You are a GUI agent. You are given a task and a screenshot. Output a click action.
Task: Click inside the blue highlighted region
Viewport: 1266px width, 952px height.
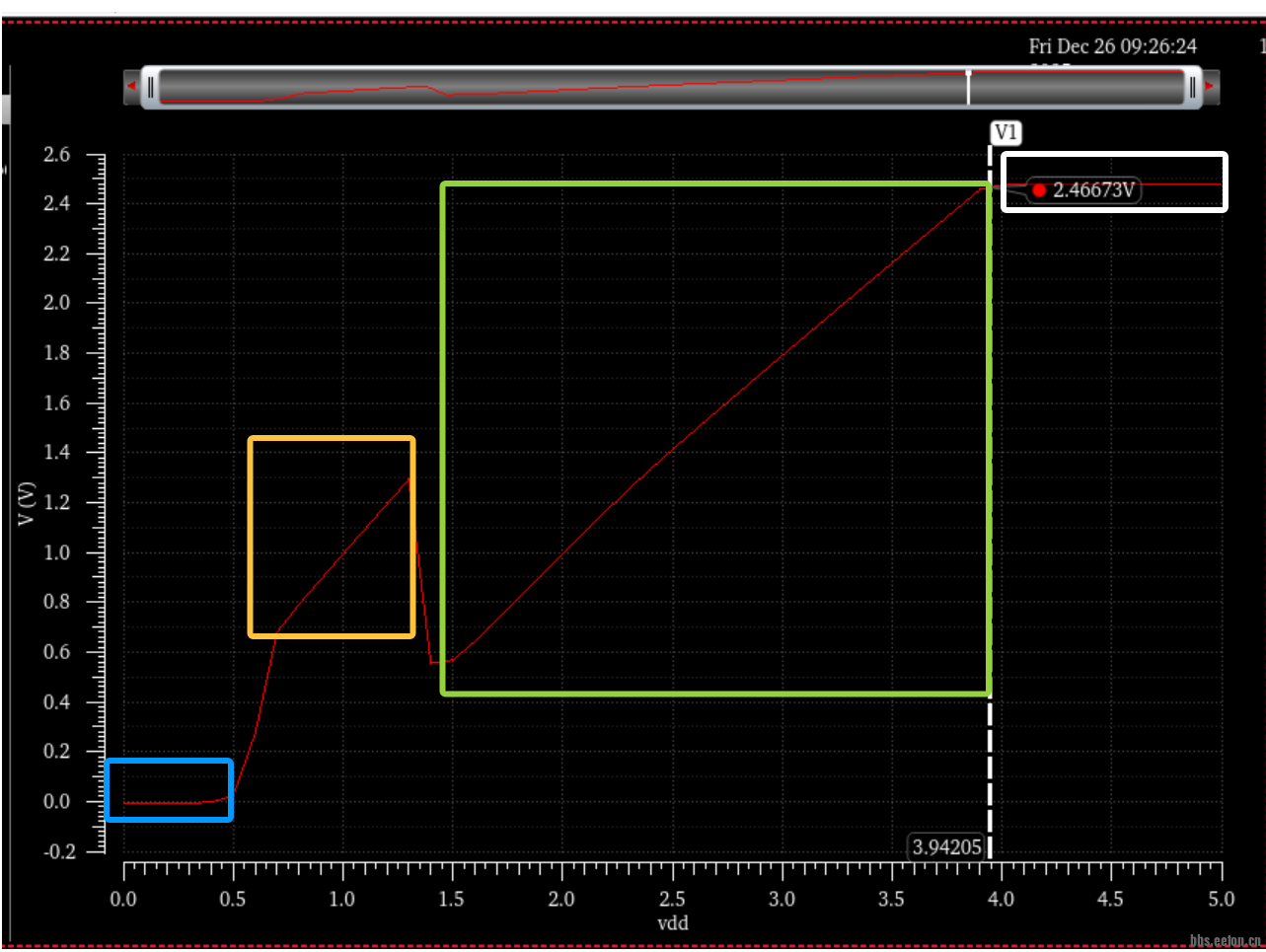pos(168,789)
